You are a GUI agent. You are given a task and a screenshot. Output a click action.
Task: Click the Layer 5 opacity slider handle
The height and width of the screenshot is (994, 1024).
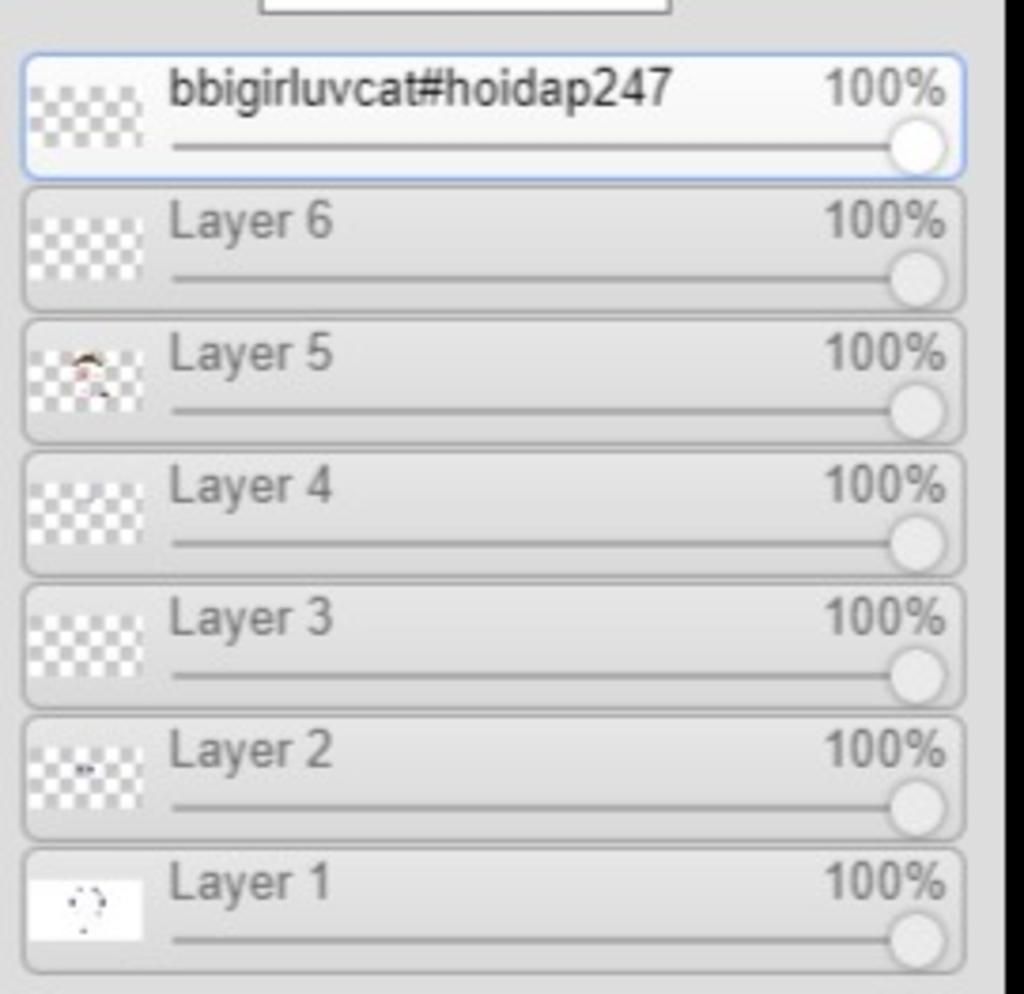click(917, 411)
